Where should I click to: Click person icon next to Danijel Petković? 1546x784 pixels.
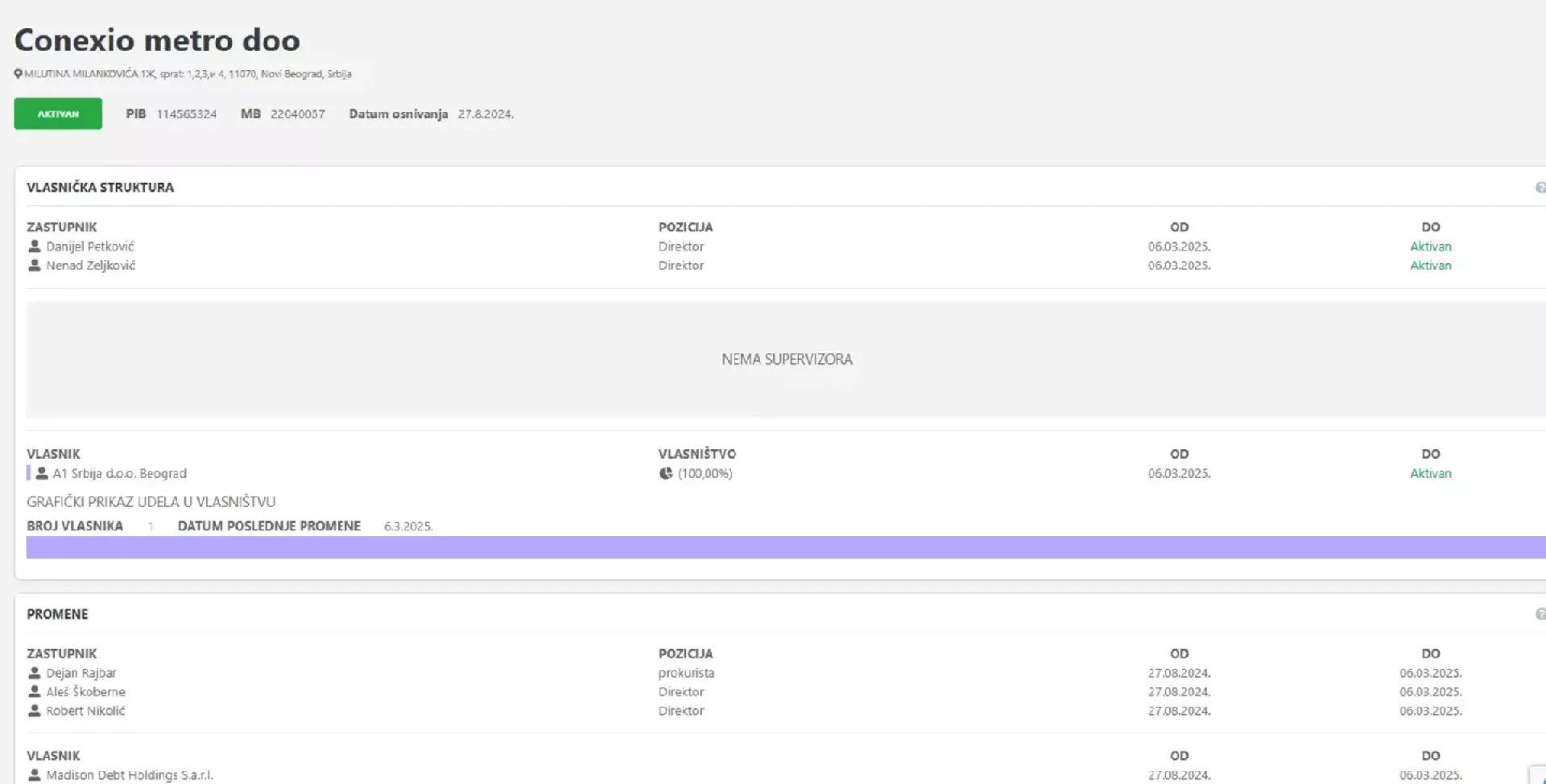point(35,246)
